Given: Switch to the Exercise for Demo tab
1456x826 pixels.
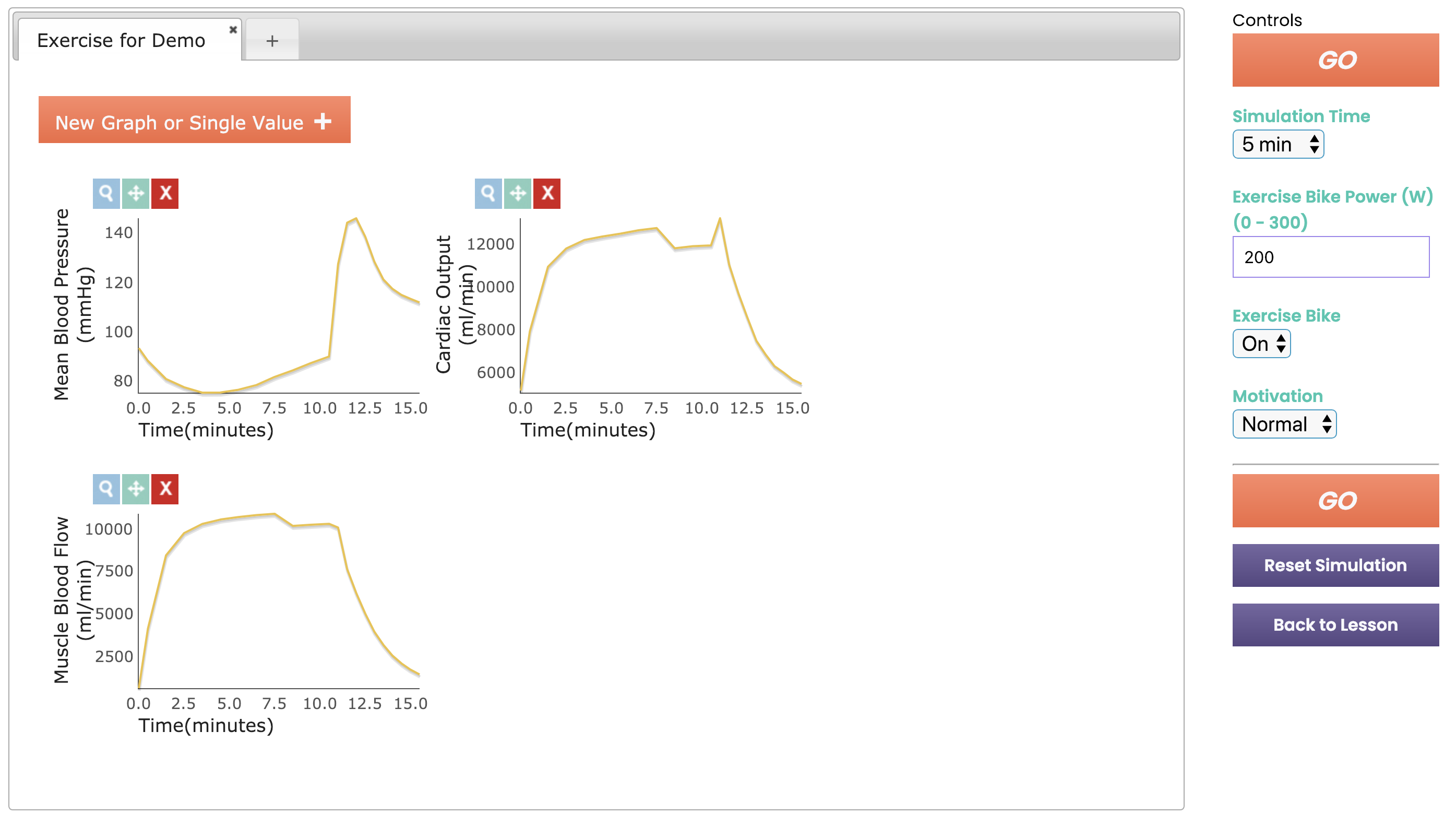Looking at the screenshot, I should tap(121, 40).
